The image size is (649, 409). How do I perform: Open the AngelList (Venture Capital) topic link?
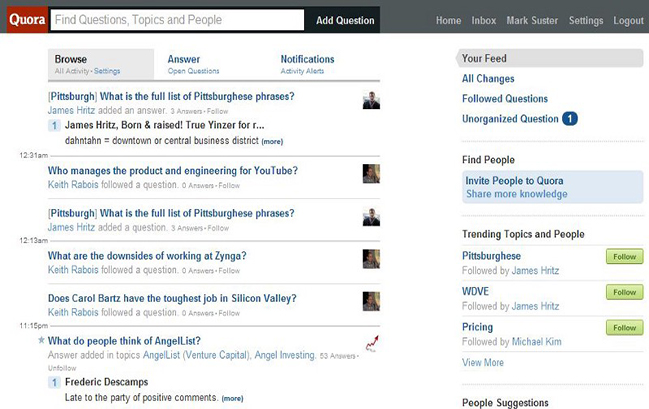[197, 355]
